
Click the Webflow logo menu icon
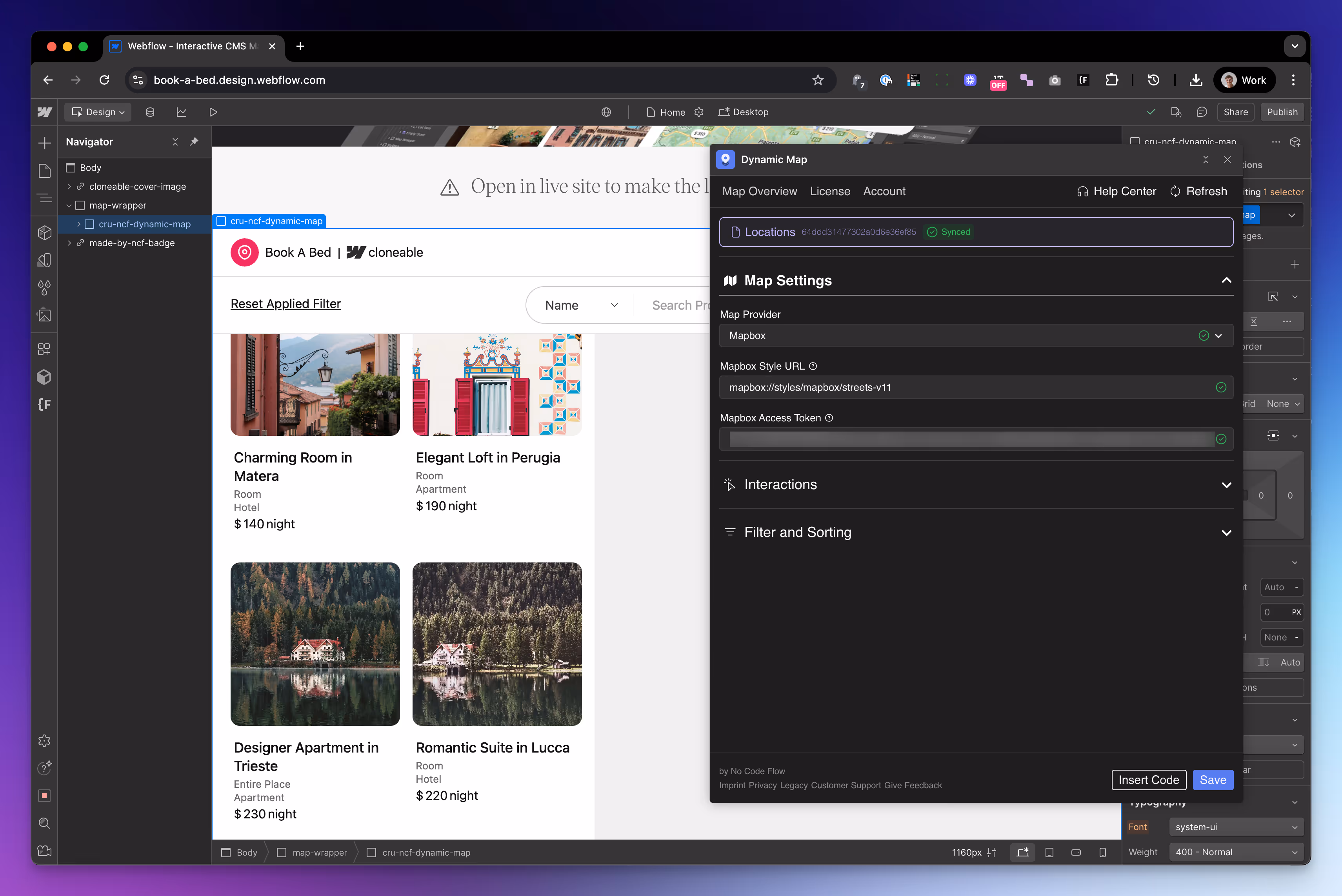point(45,112)
